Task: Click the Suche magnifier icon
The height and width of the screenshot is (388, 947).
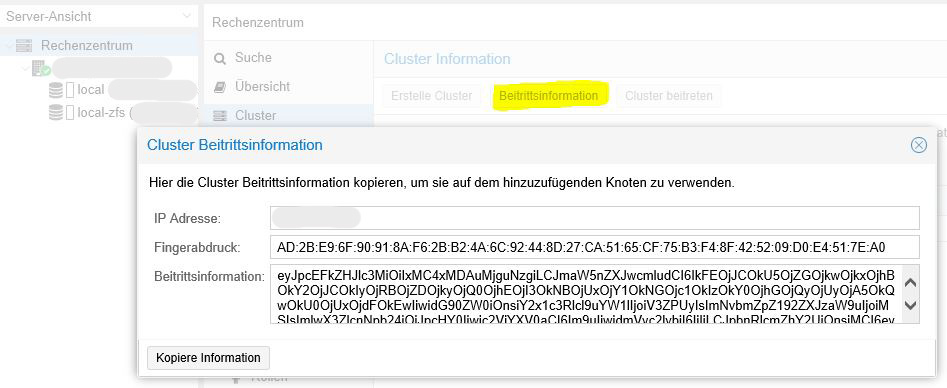Action: click(x=220, y=58)
